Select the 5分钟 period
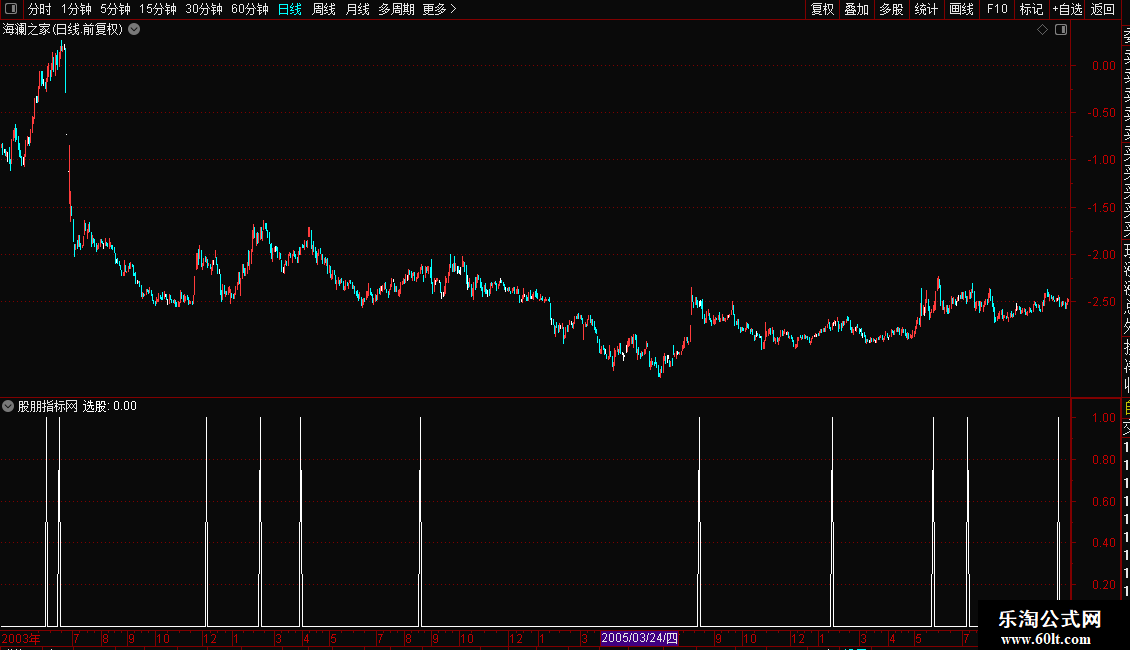 (115, 9)
